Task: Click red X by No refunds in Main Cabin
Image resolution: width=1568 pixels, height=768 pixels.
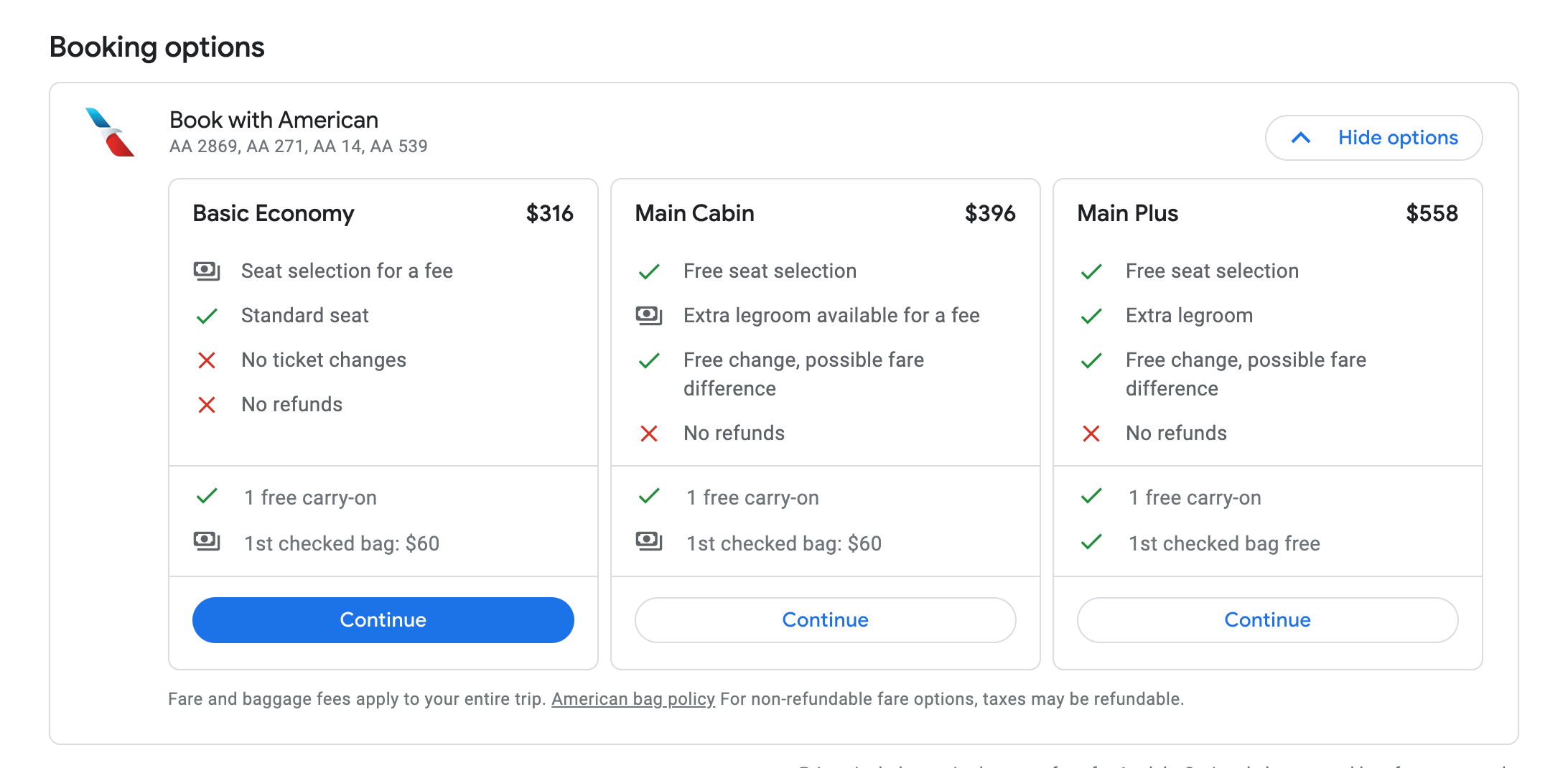Action: (649, 434)
